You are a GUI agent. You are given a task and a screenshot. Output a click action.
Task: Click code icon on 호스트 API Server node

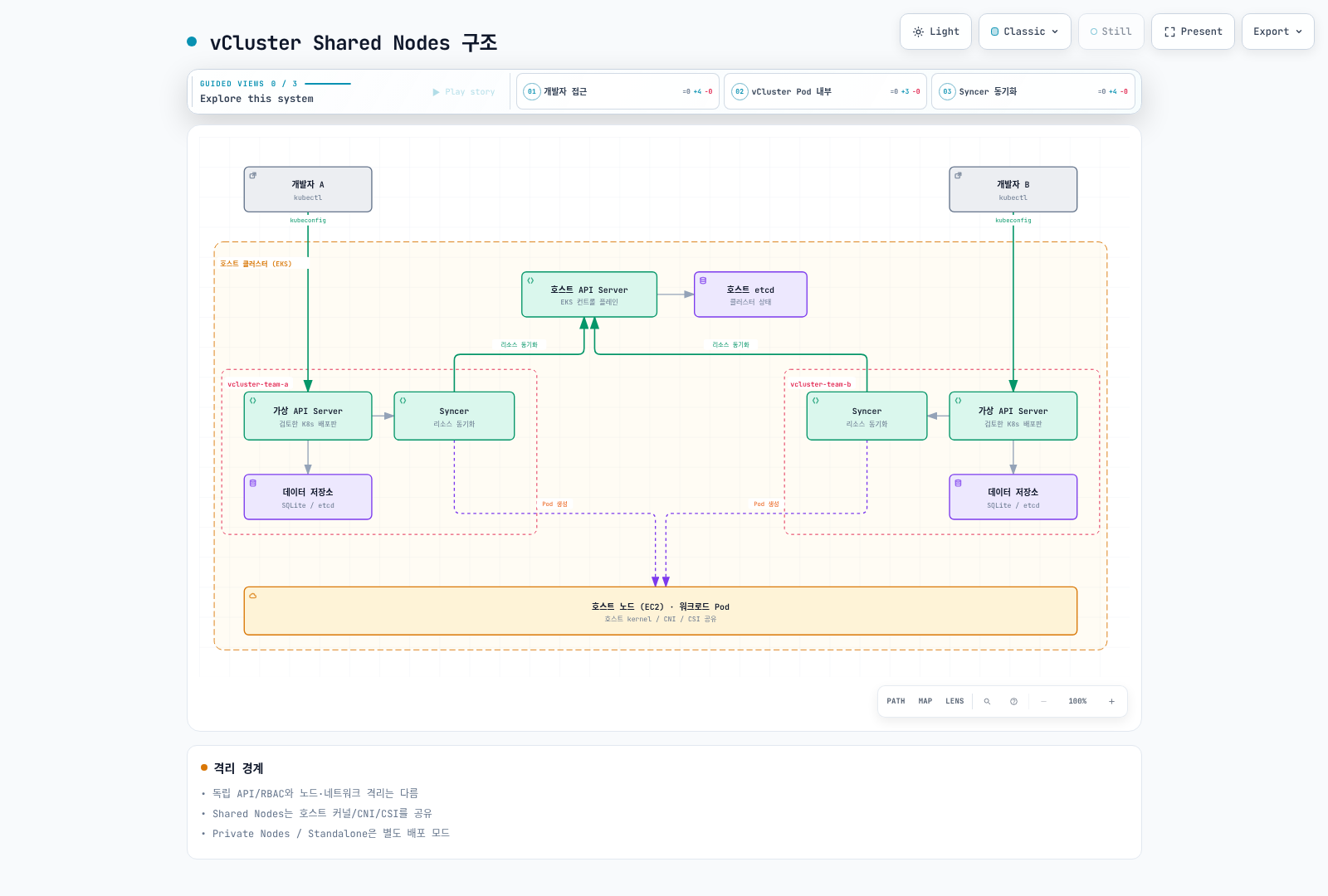(530, 280)
